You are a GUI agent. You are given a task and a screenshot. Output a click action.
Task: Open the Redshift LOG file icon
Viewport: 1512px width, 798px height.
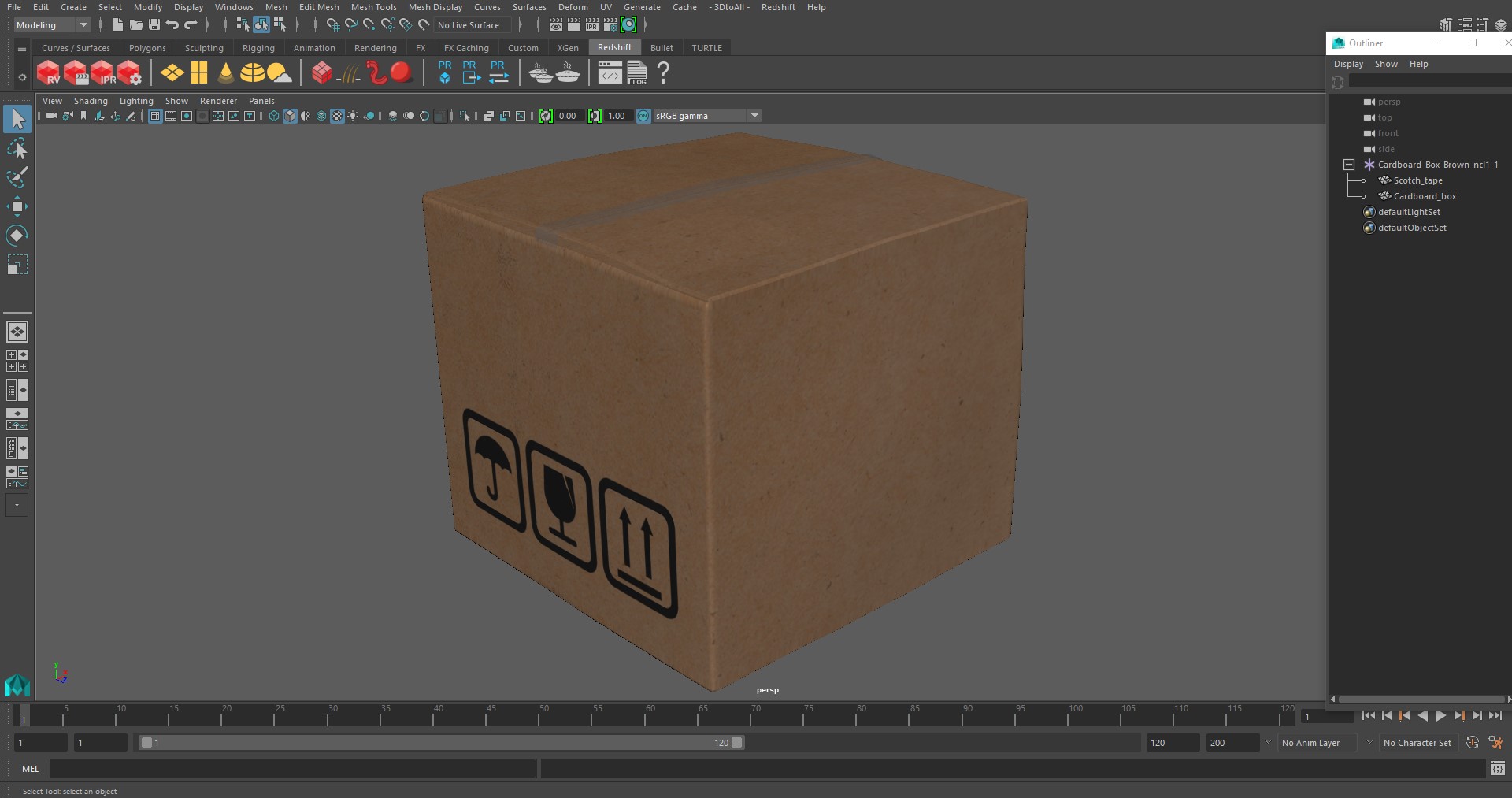point(637,73)
